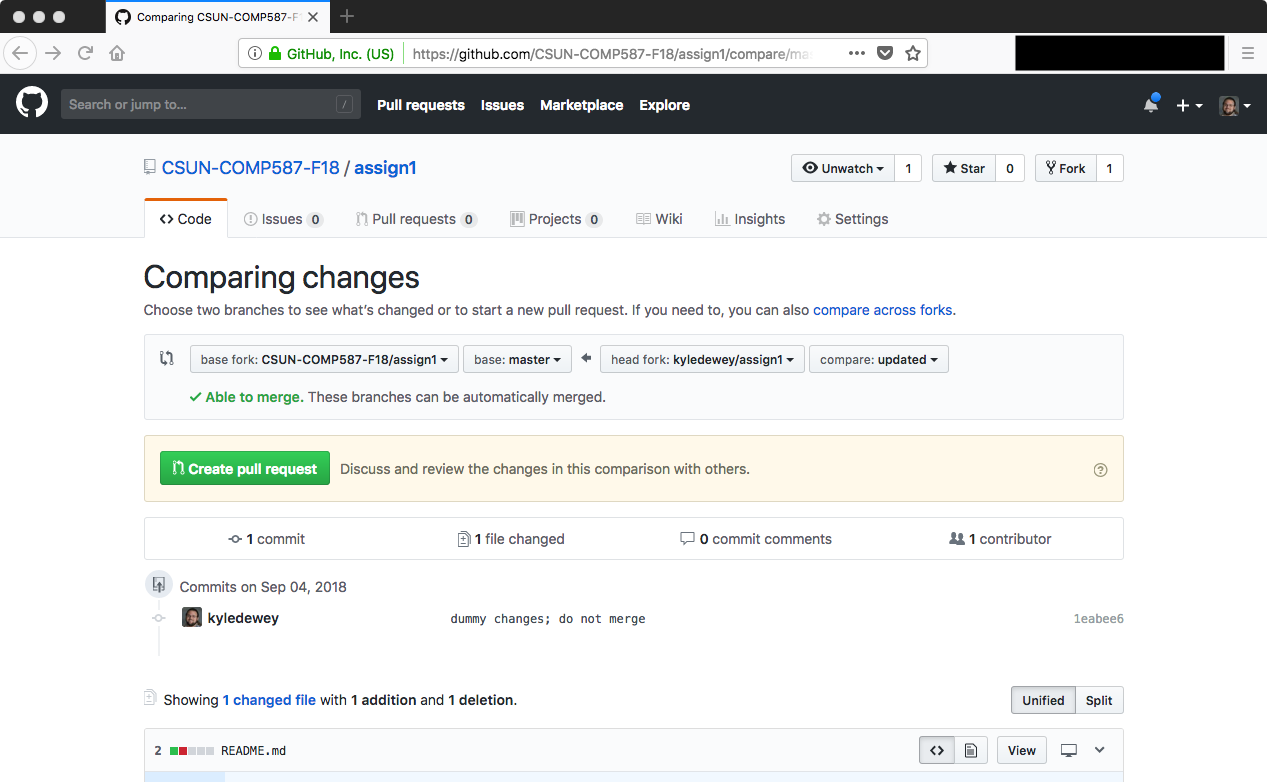Screen dimensions: 1267x782
Task: Click the README.md file name in the diff header
Action: coord(253,751)
